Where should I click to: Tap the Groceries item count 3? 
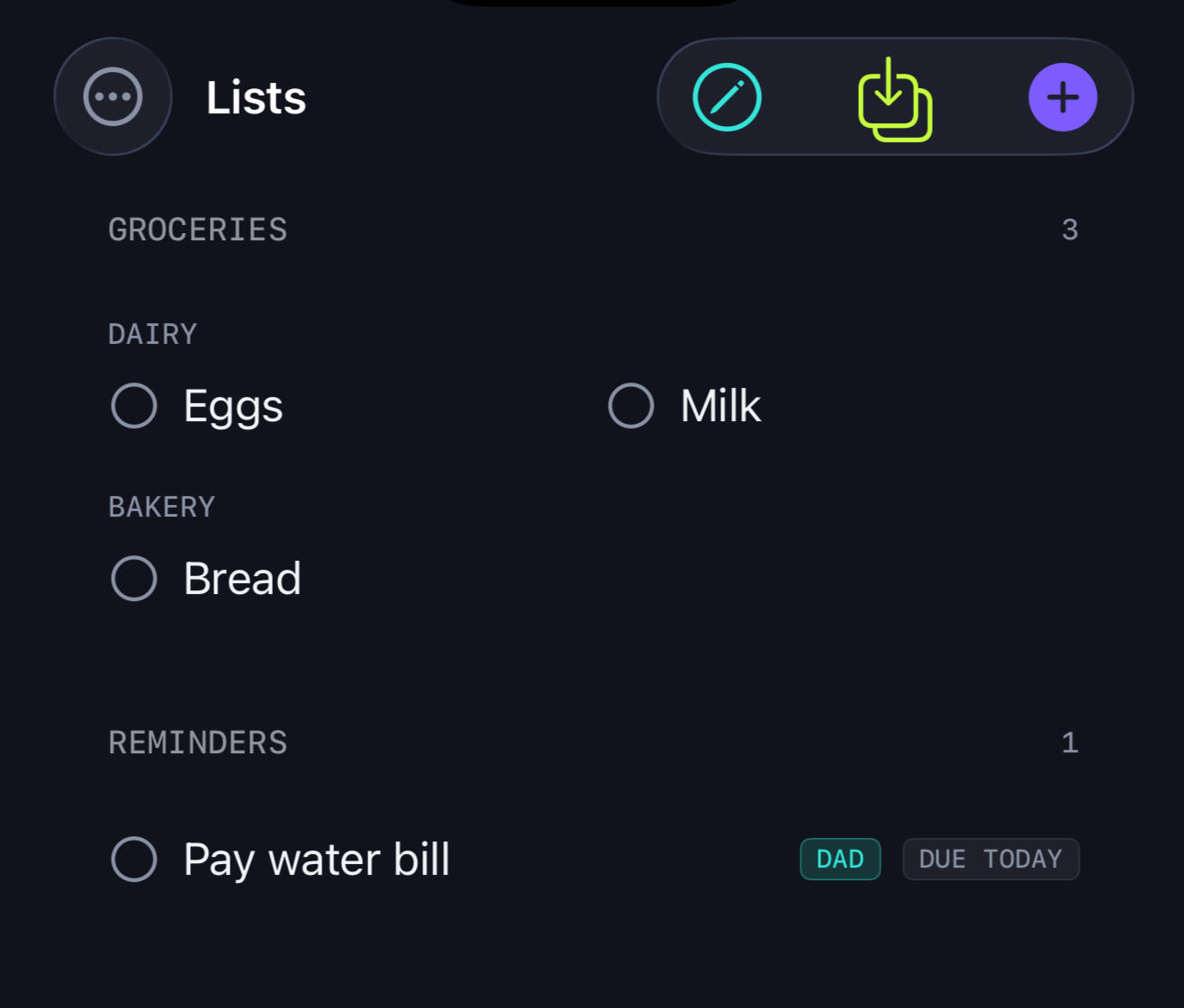point(1070,230)
